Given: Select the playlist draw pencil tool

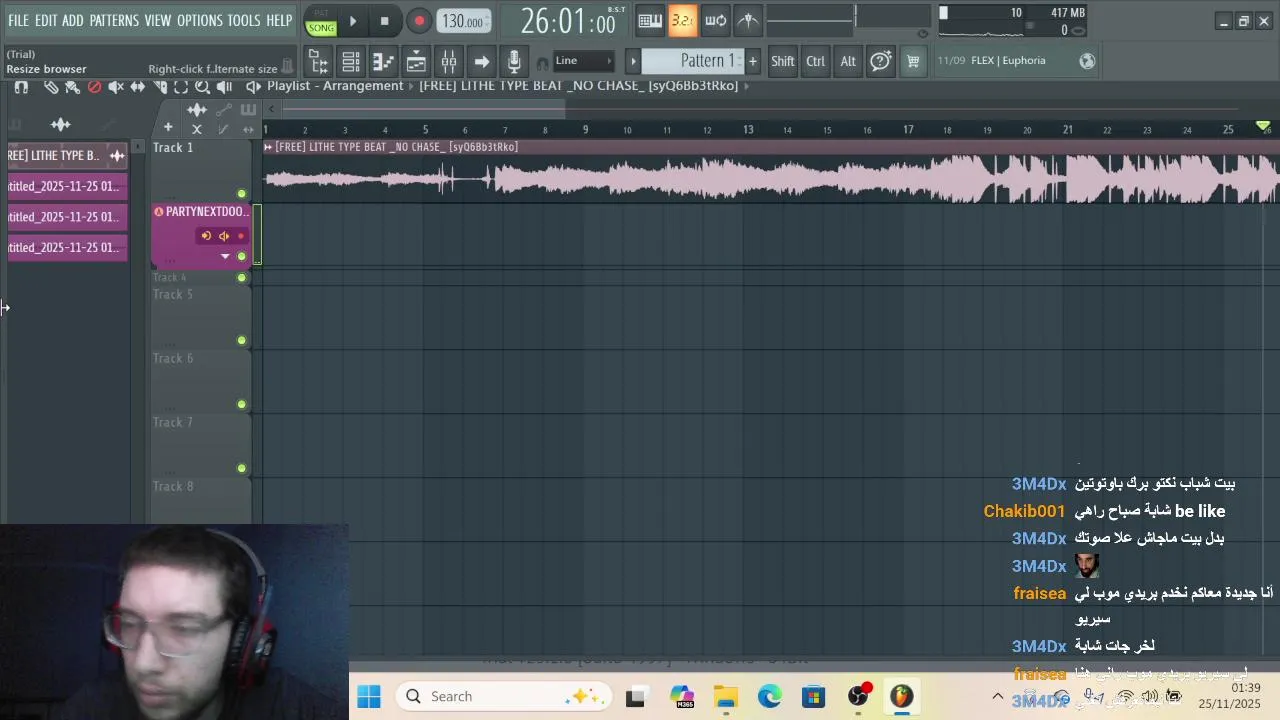Looking at the screenshot, I should 51,87.
